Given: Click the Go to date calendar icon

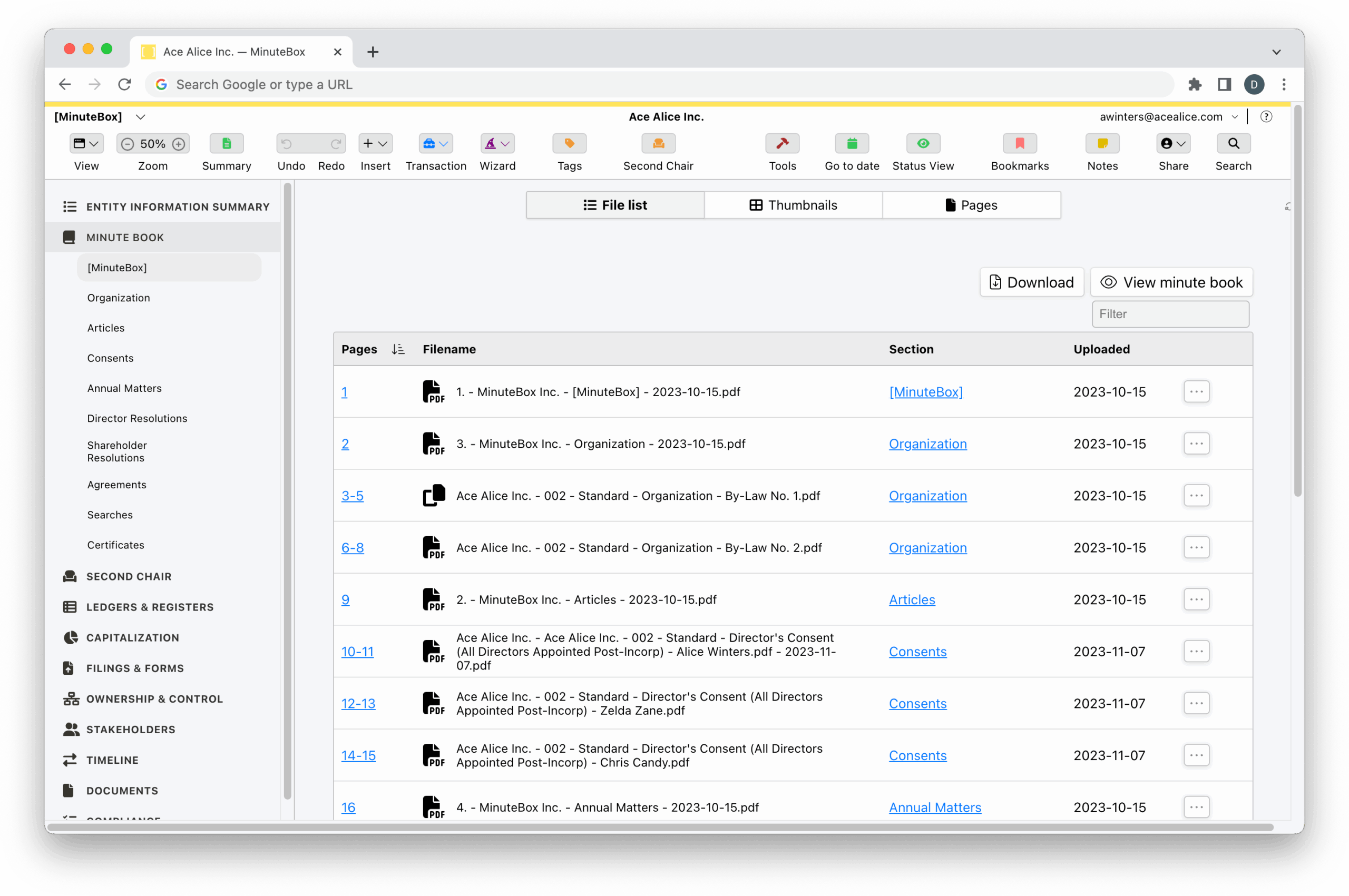Looking at the screenshot, I should 852,143.
